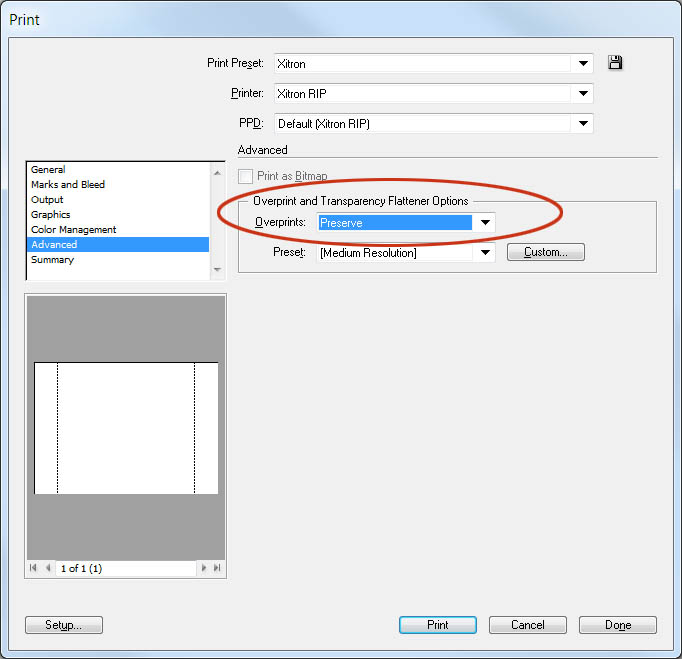Go to previous page in preview
Viewport: 682px width, 659px height.
coord(48,568)
